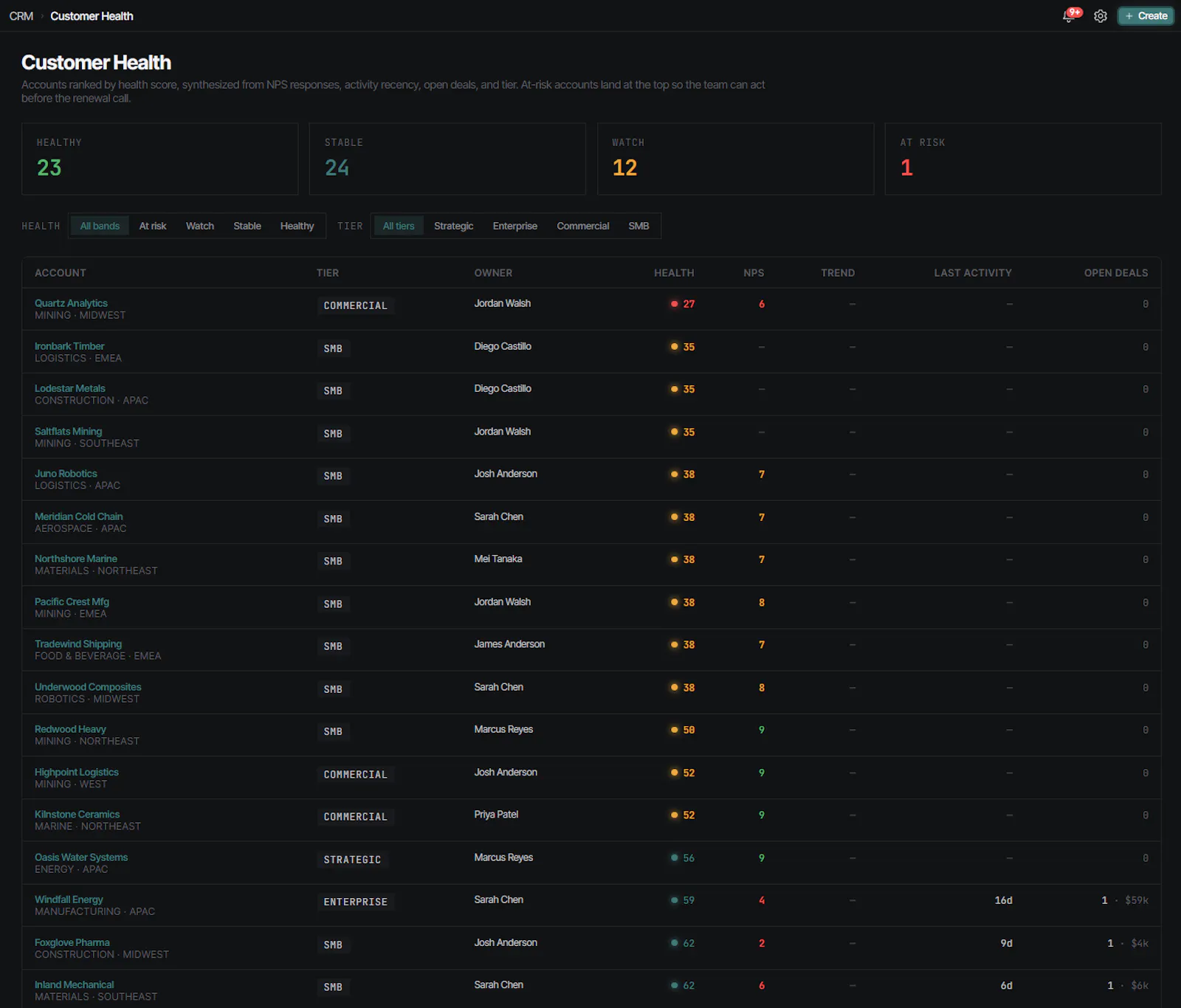Filter health by Stable
Viewport: 1181px width, 1008px height.
tap(247, 226)
